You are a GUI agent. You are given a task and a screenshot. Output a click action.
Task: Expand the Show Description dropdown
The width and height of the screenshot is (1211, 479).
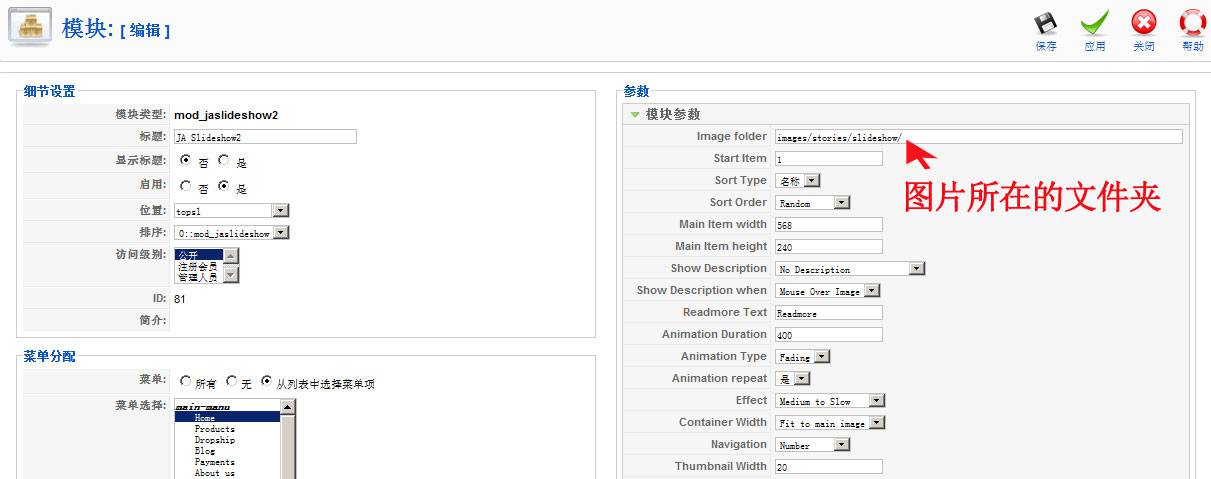[917, 269]
